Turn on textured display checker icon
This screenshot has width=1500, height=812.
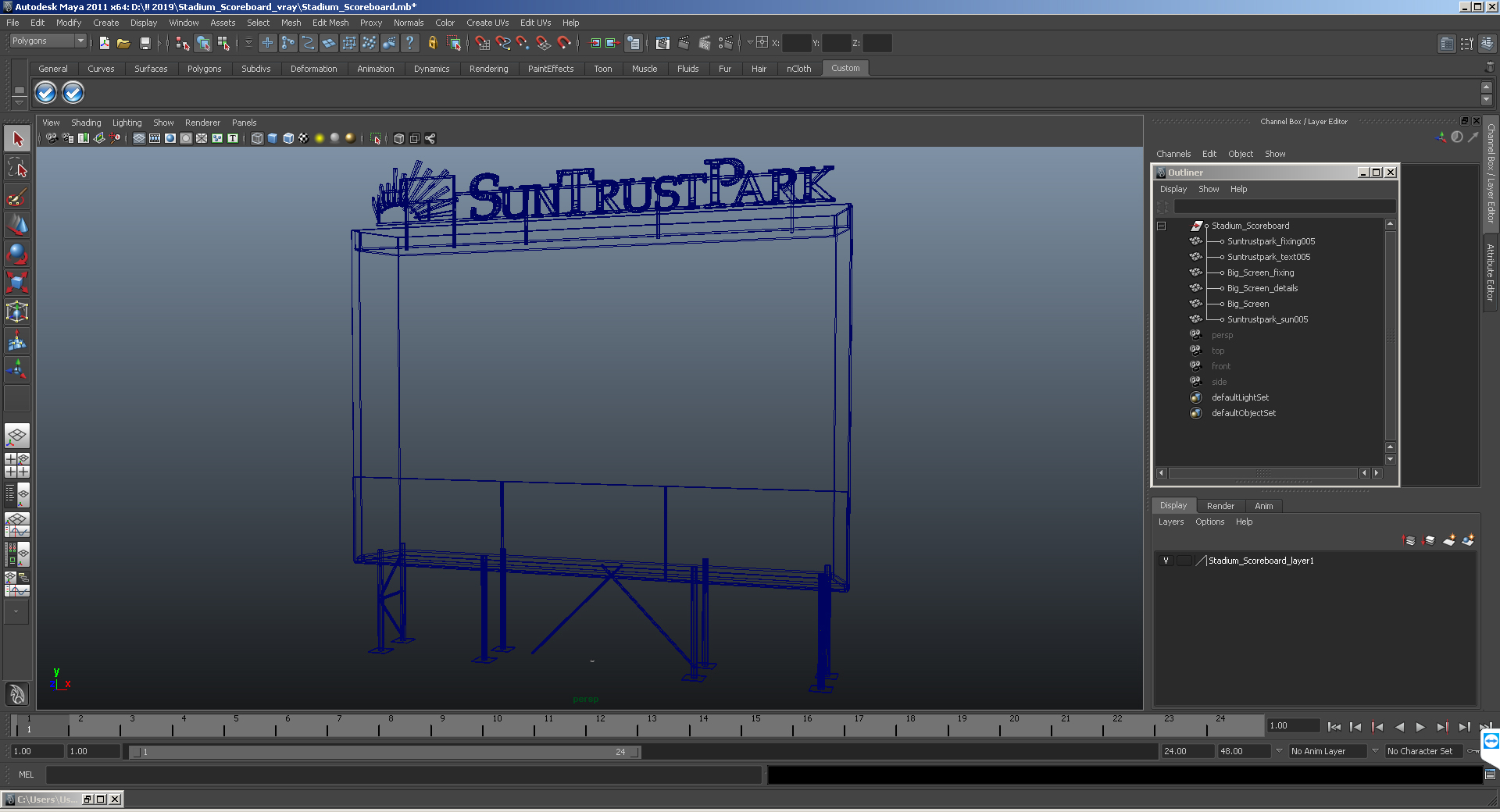tap(304, 138)
